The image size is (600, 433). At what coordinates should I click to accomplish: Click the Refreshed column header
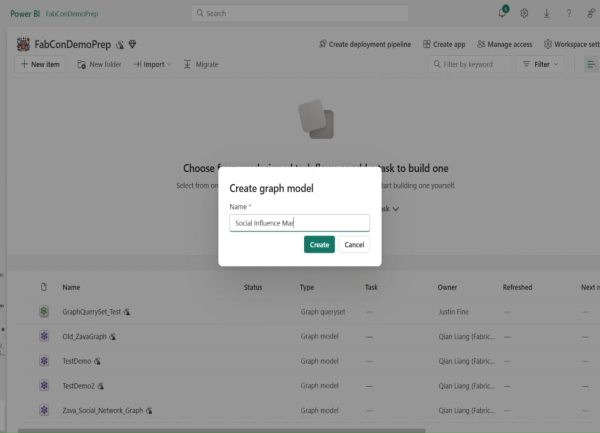coord(517,287)
